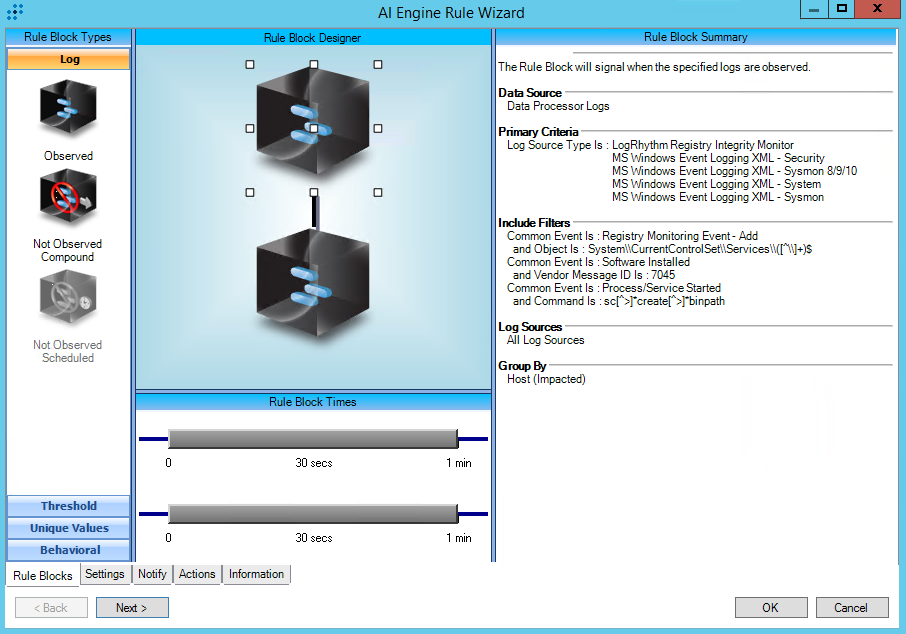Viewport: 906px width, 634px height.
Task: Click the connector line between rule blocks
Action: 314,211
